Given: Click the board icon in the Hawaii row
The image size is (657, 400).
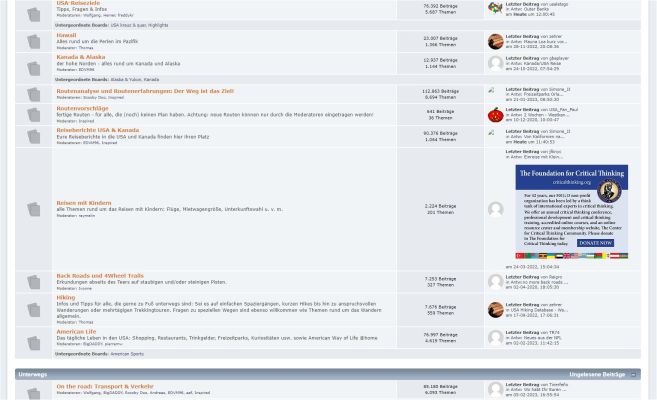Looking at the screenshot, I should (x=34, y=42).
